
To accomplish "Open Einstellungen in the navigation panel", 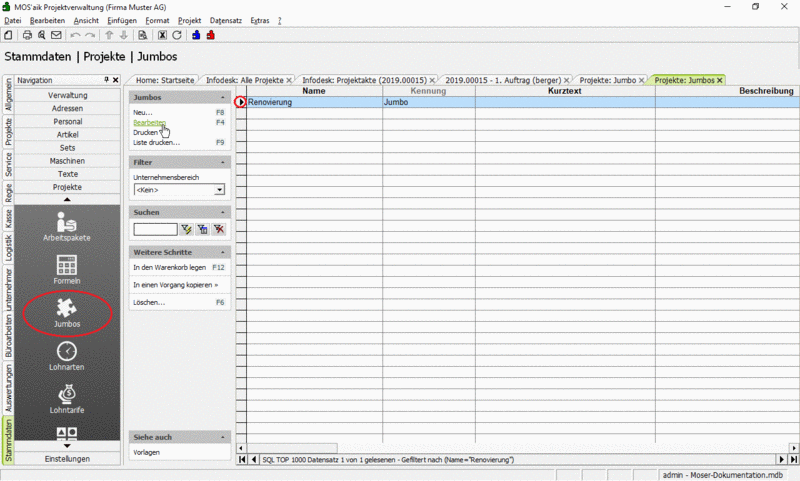I will click(x=67, y=459).
